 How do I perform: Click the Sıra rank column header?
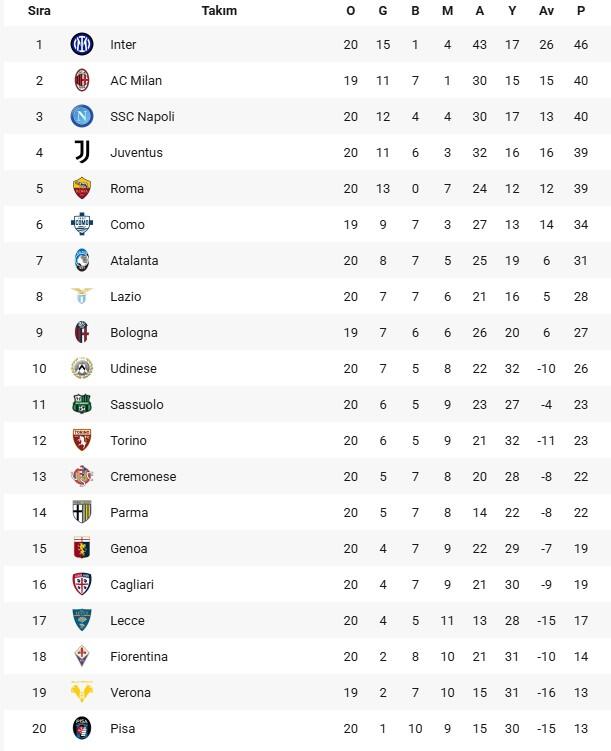[x=39, y=11]
